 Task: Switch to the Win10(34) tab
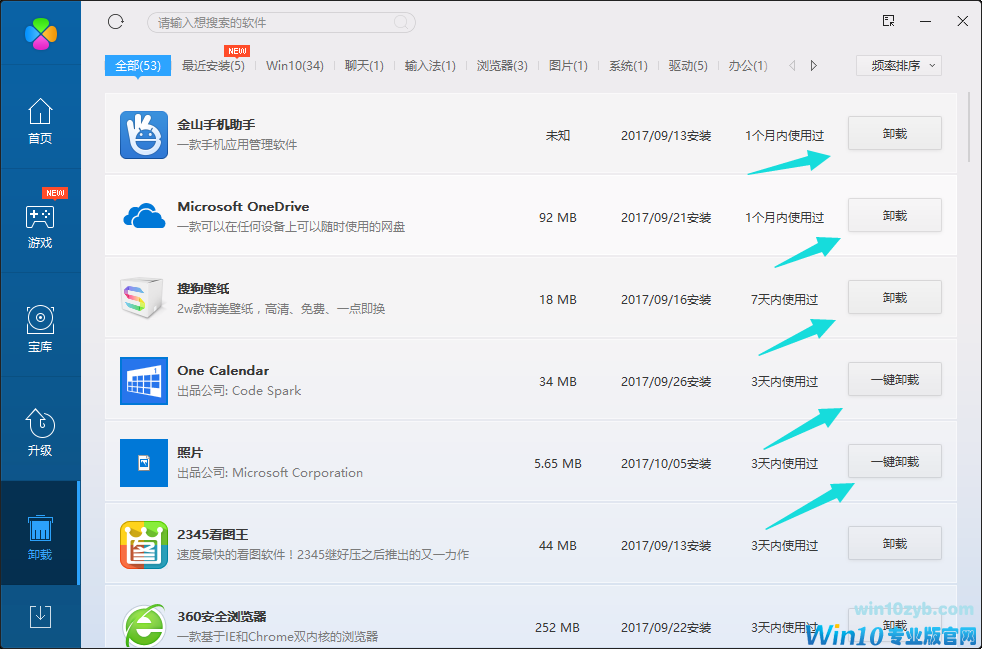(295, 64)
